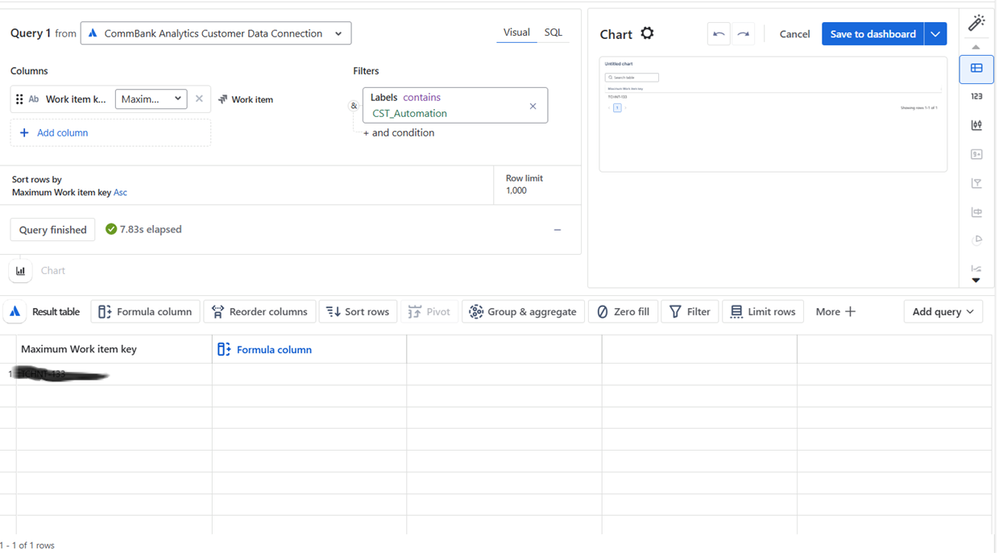Viewport: 999px width, 558px height.
Task: Add a Formula column step
Action: coord(145,311)
